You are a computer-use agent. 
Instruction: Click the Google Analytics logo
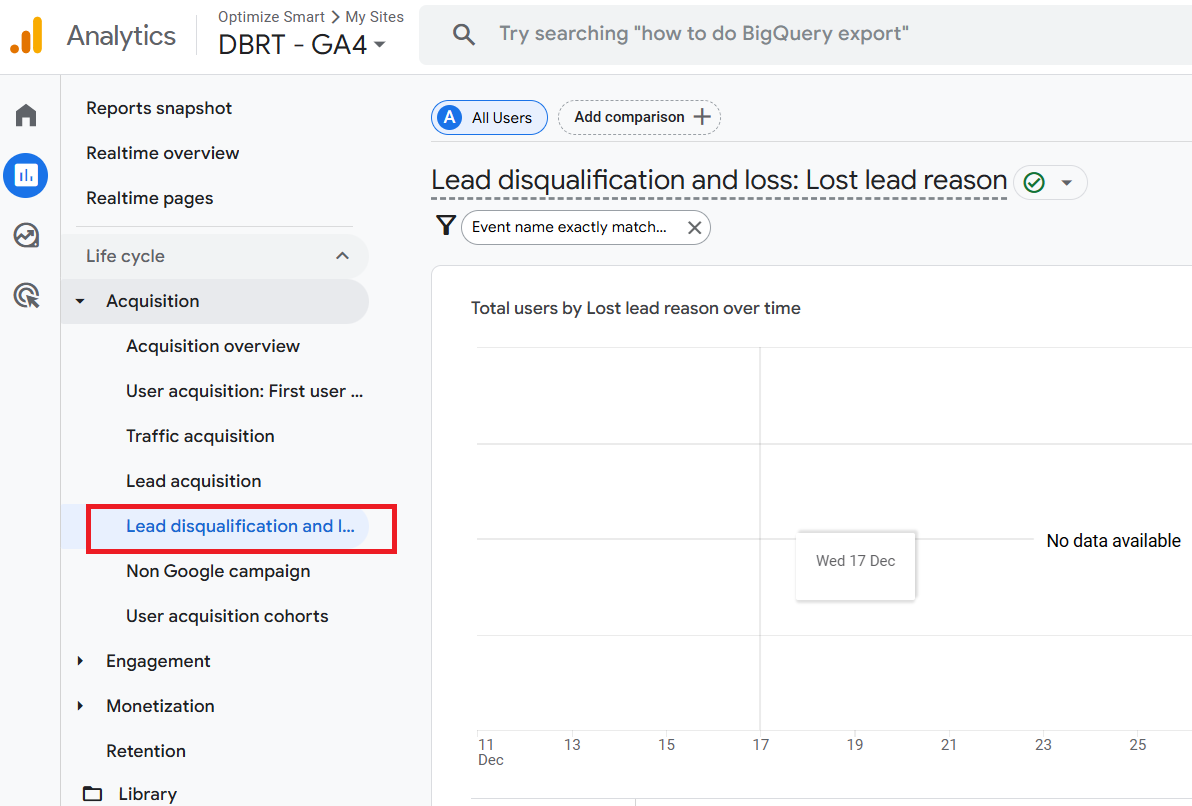[27, 36]
